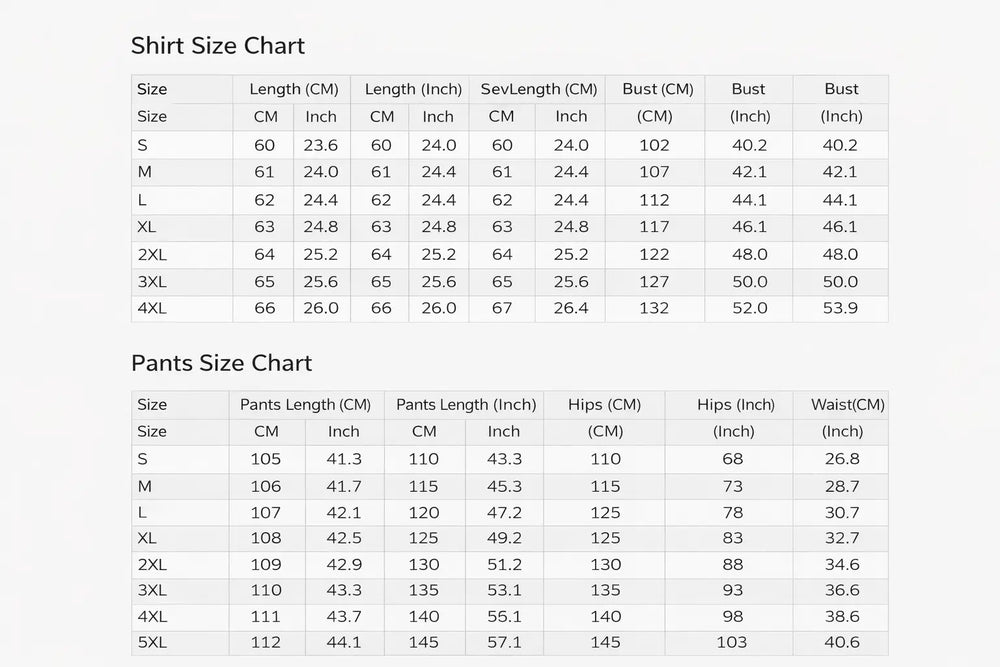The image size is (1000, 667).
Task: Click the Shirt Size Chart heading
Action: pos(218,46)
